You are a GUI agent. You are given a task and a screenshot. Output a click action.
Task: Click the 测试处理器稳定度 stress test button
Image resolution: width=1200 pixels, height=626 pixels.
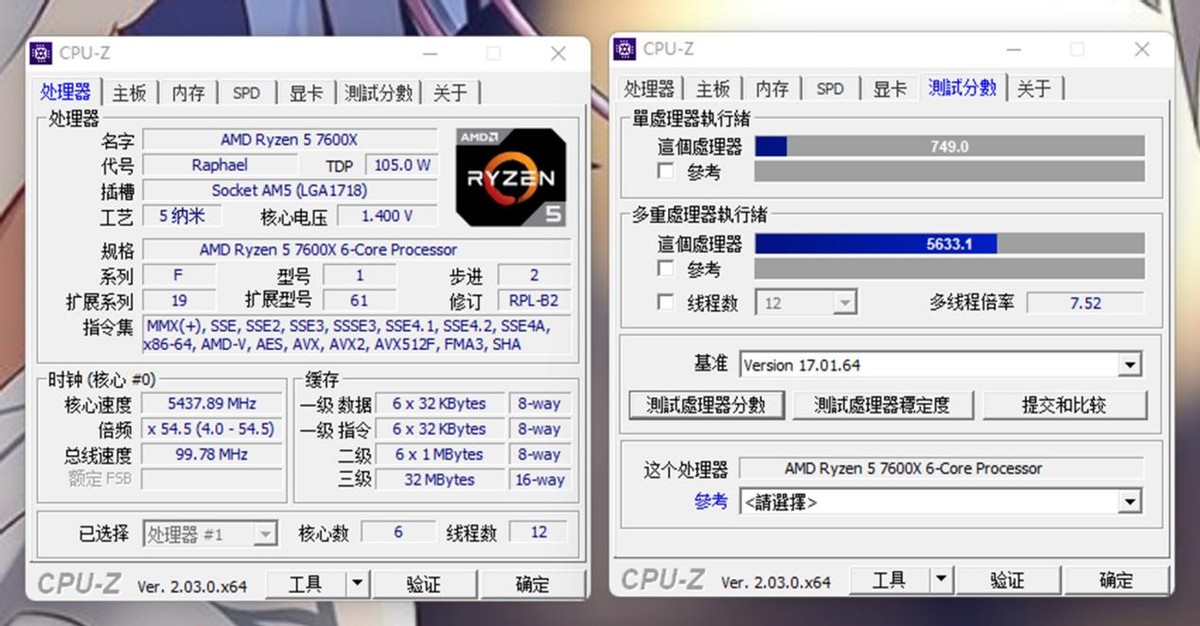point(883,405)
